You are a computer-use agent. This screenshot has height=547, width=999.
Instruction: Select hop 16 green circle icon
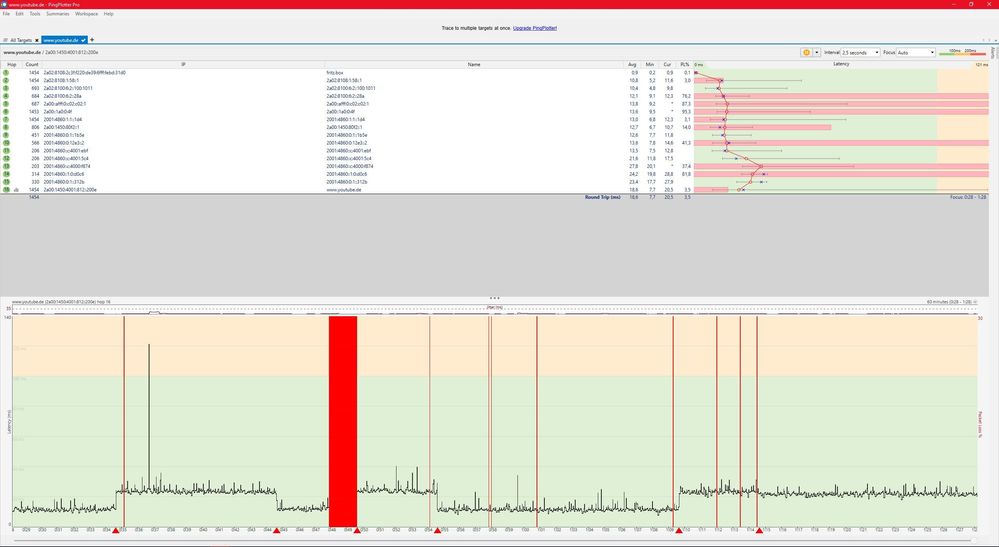tap(6, 190)
